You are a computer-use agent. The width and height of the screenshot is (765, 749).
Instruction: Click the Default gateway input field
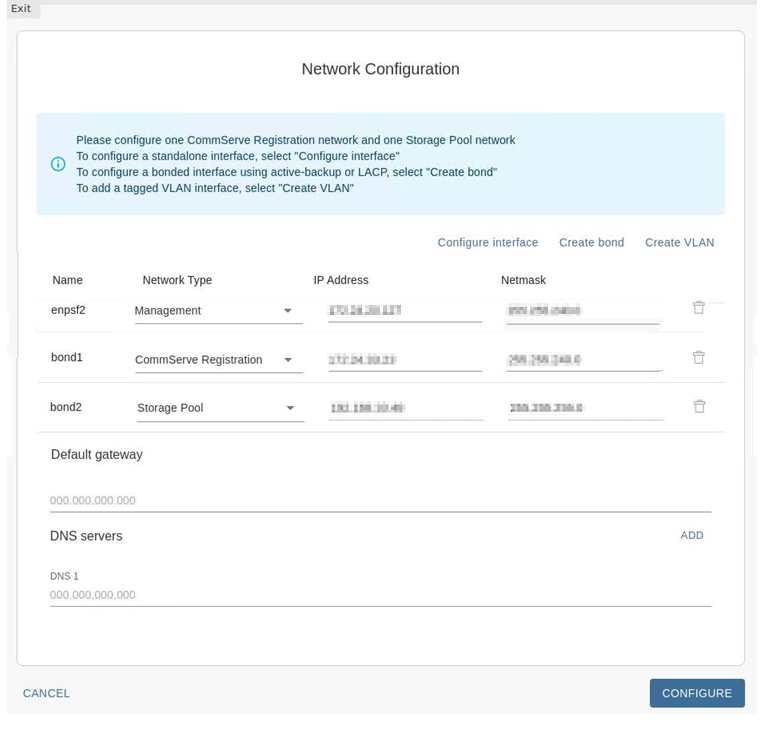pyautogui.click(x=380, y=501)
